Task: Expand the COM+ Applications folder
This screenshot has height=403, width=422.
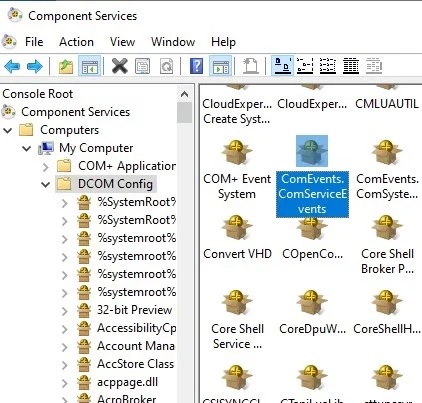Action: click(46, 166)
